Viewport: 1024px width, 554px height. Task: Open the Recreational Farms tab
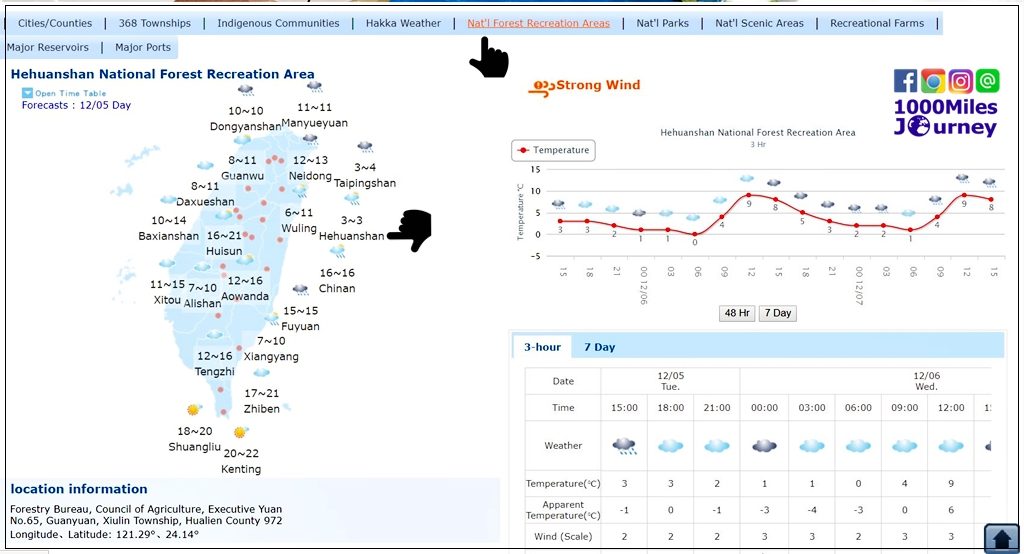tap(877, 23)
